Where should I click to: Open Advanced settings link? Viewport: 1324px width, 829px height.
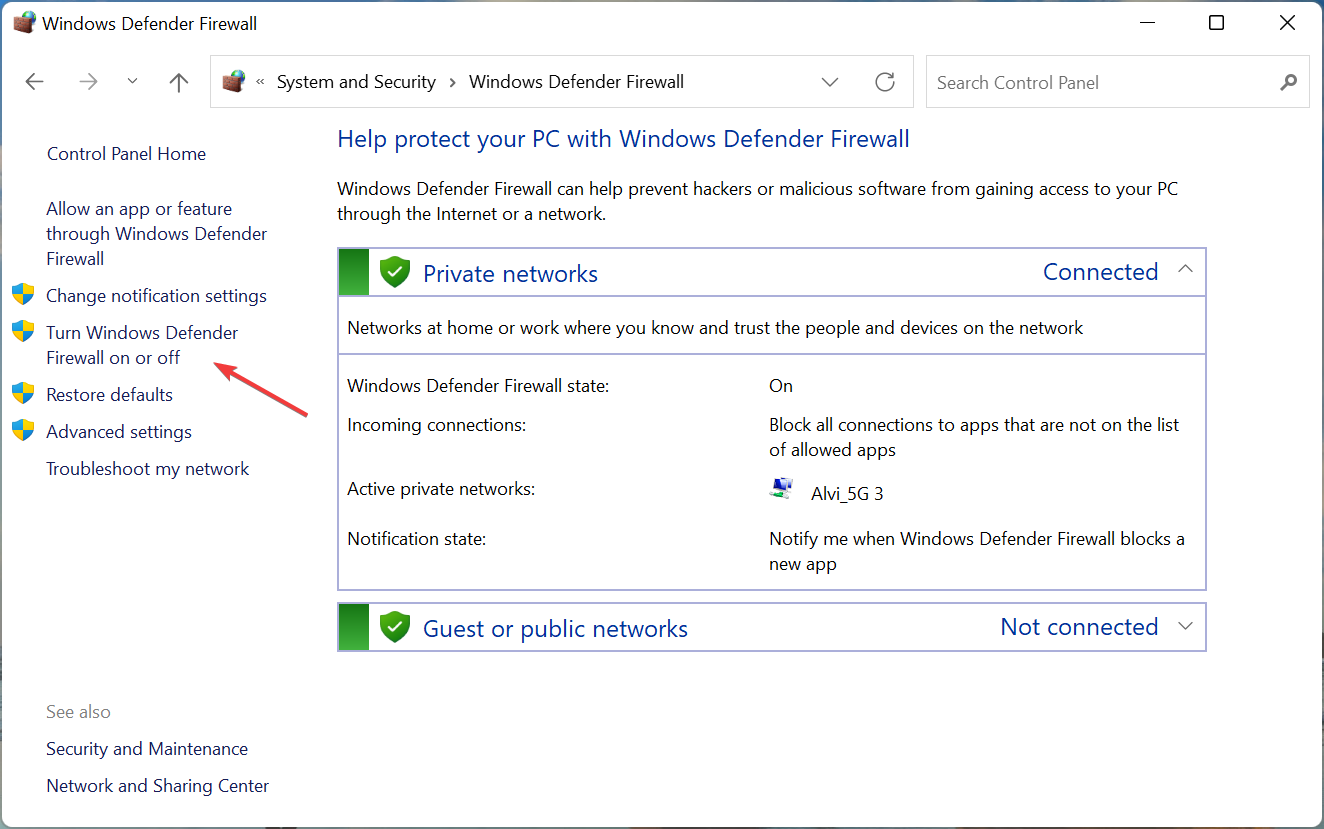[119, 431]
